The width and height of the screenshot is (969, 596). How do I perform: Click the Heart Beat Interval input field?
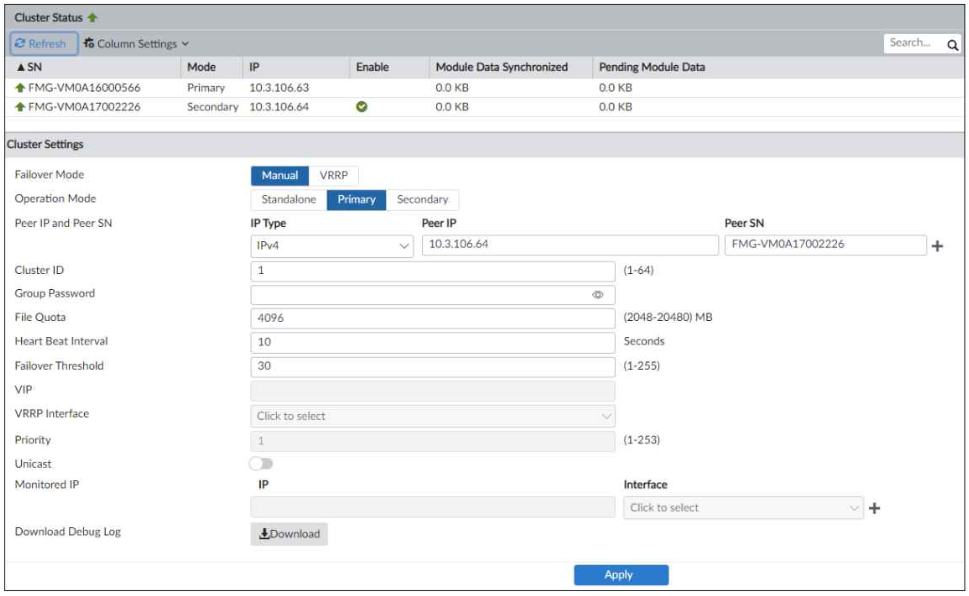point(432,342)
